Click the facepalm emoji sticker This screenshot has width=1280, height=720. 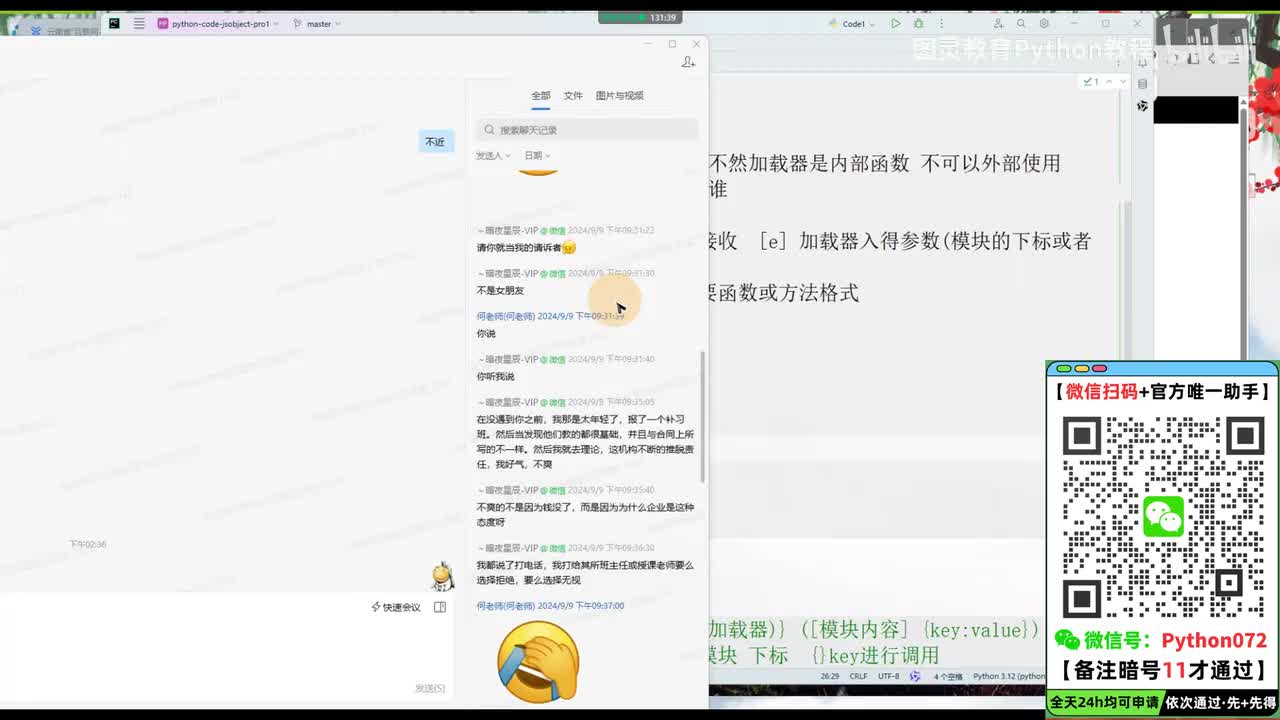tap(538, 661)
